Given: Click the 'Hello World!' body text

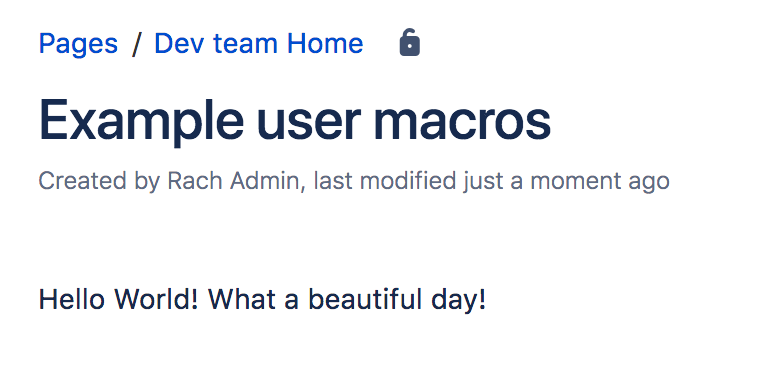Looking at the screenshot, I should (118, 300).
